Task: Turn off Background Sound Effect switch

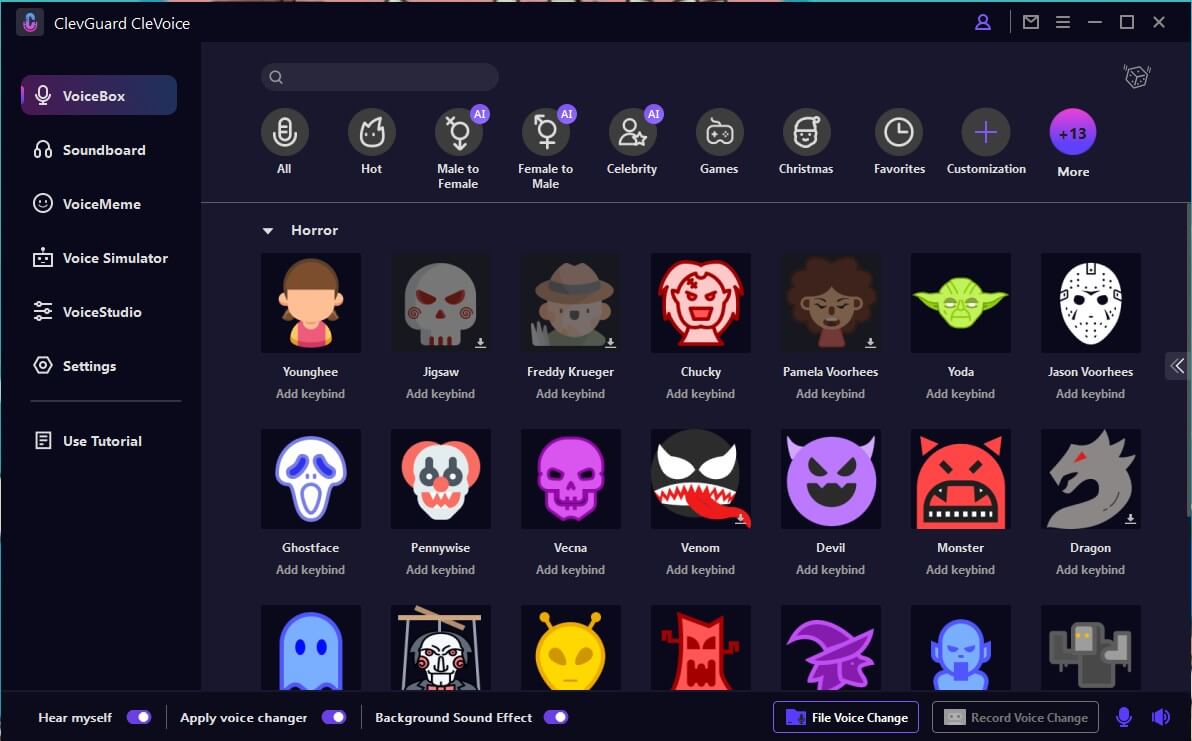Action: coord(556,717)
